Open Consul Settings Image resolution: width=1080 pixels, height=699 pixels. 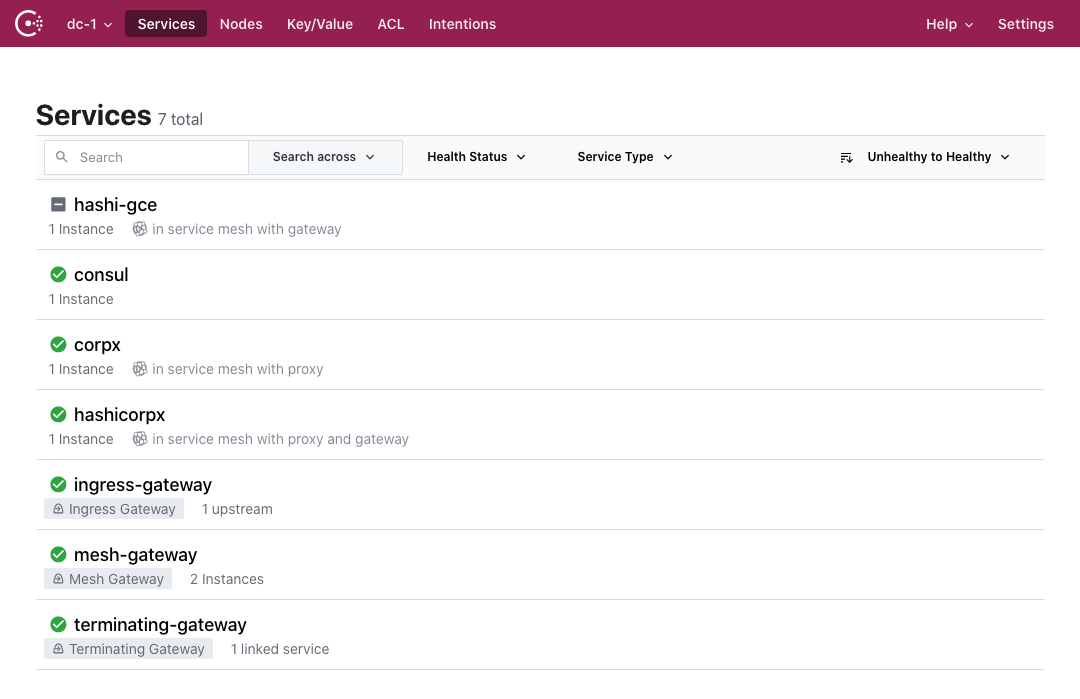pyautogui.click(x=1026, y=23)
